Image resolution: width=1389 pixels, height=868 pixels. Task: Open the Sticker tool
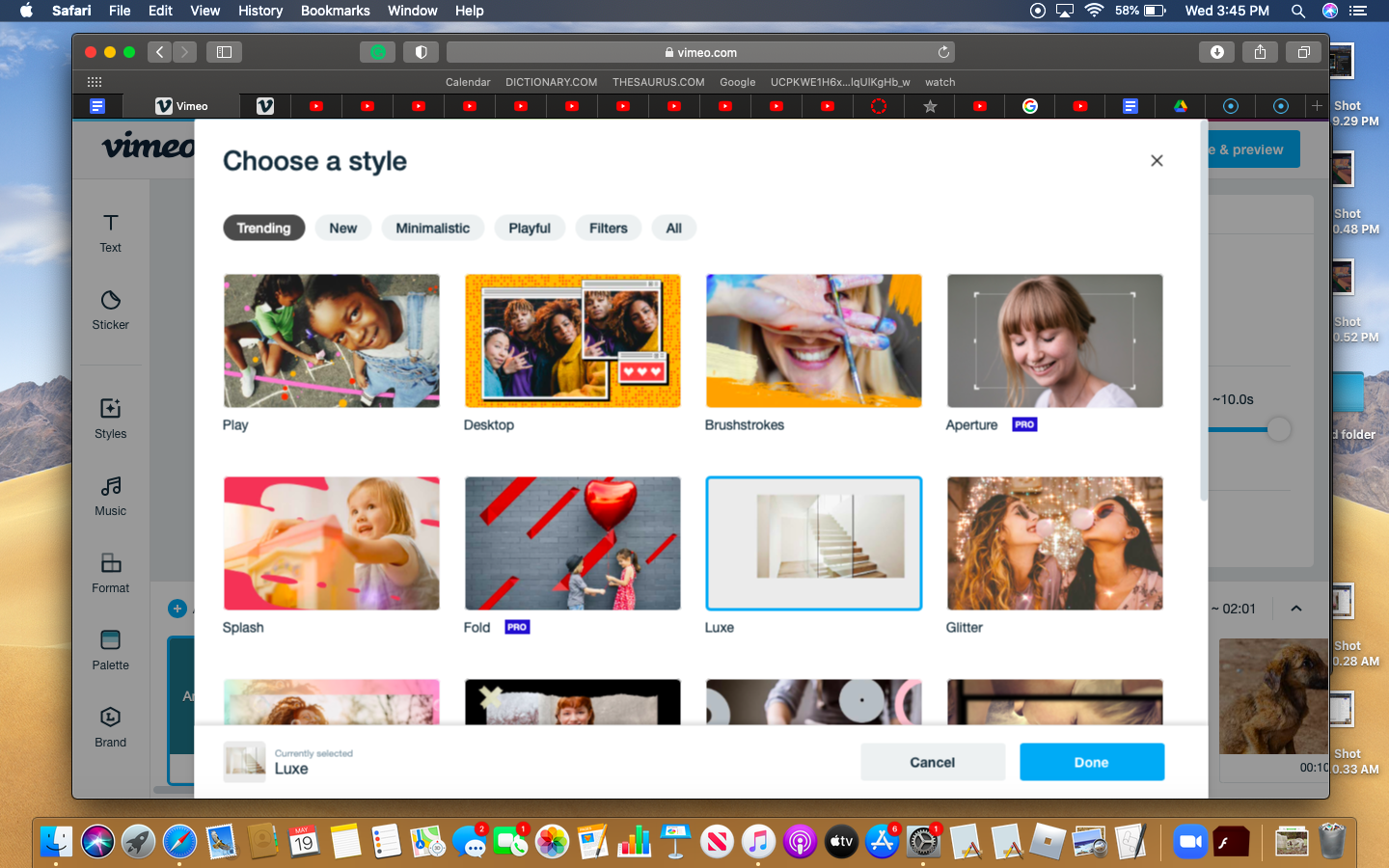point(110,310)
